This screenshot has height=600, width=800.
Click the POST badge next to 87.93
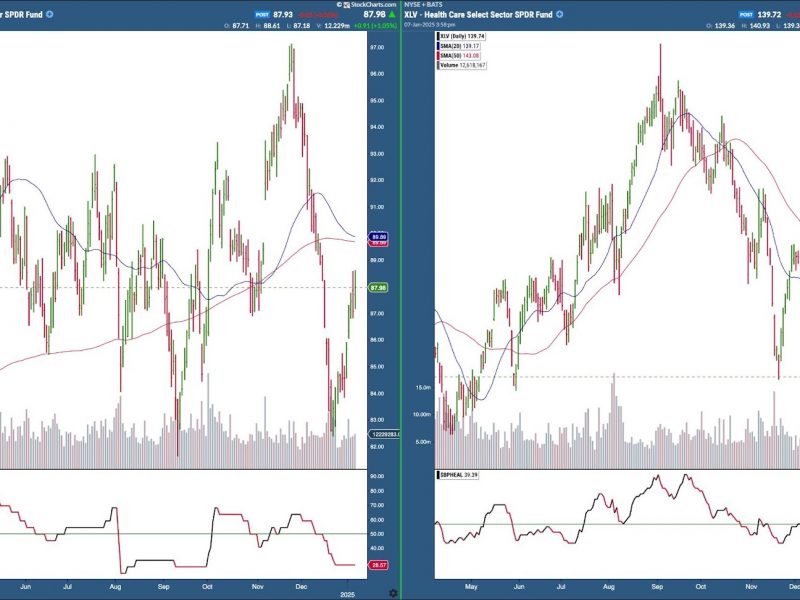tap(262, 15)
